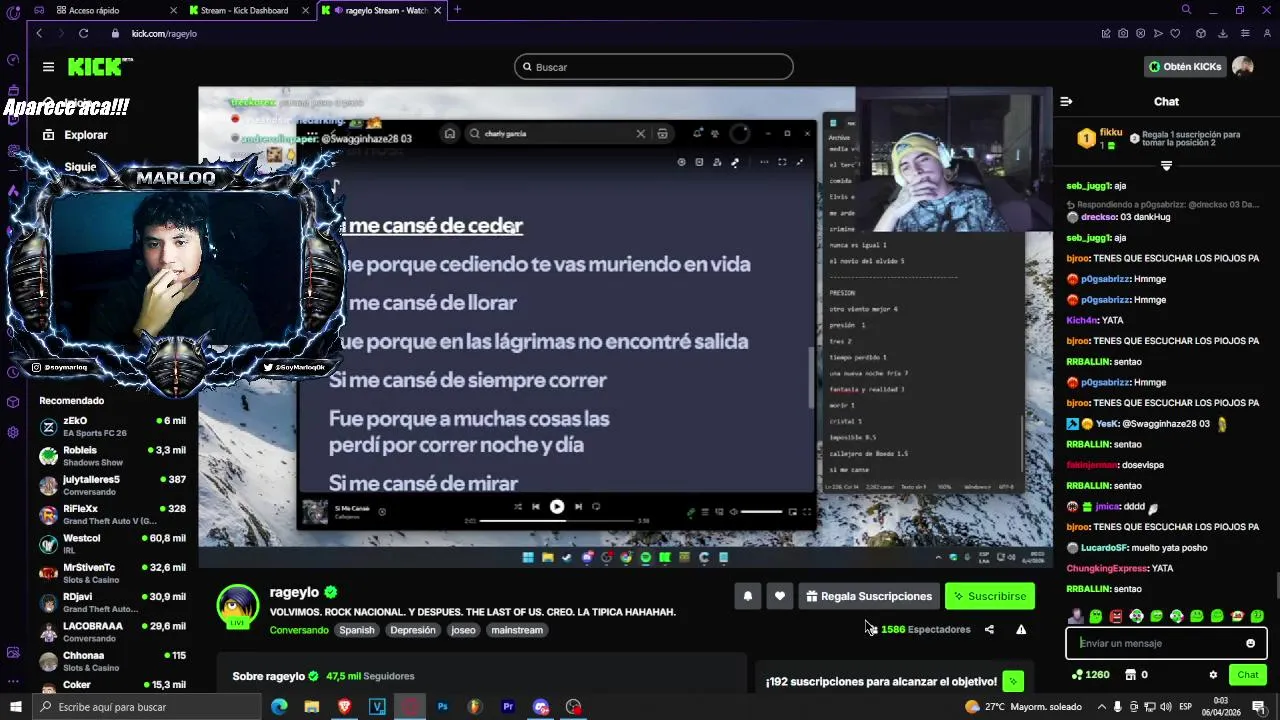Click browser ad-blocker shield icon
Viewport: 1280px width, 720px height.
(x=1141, y=33)
